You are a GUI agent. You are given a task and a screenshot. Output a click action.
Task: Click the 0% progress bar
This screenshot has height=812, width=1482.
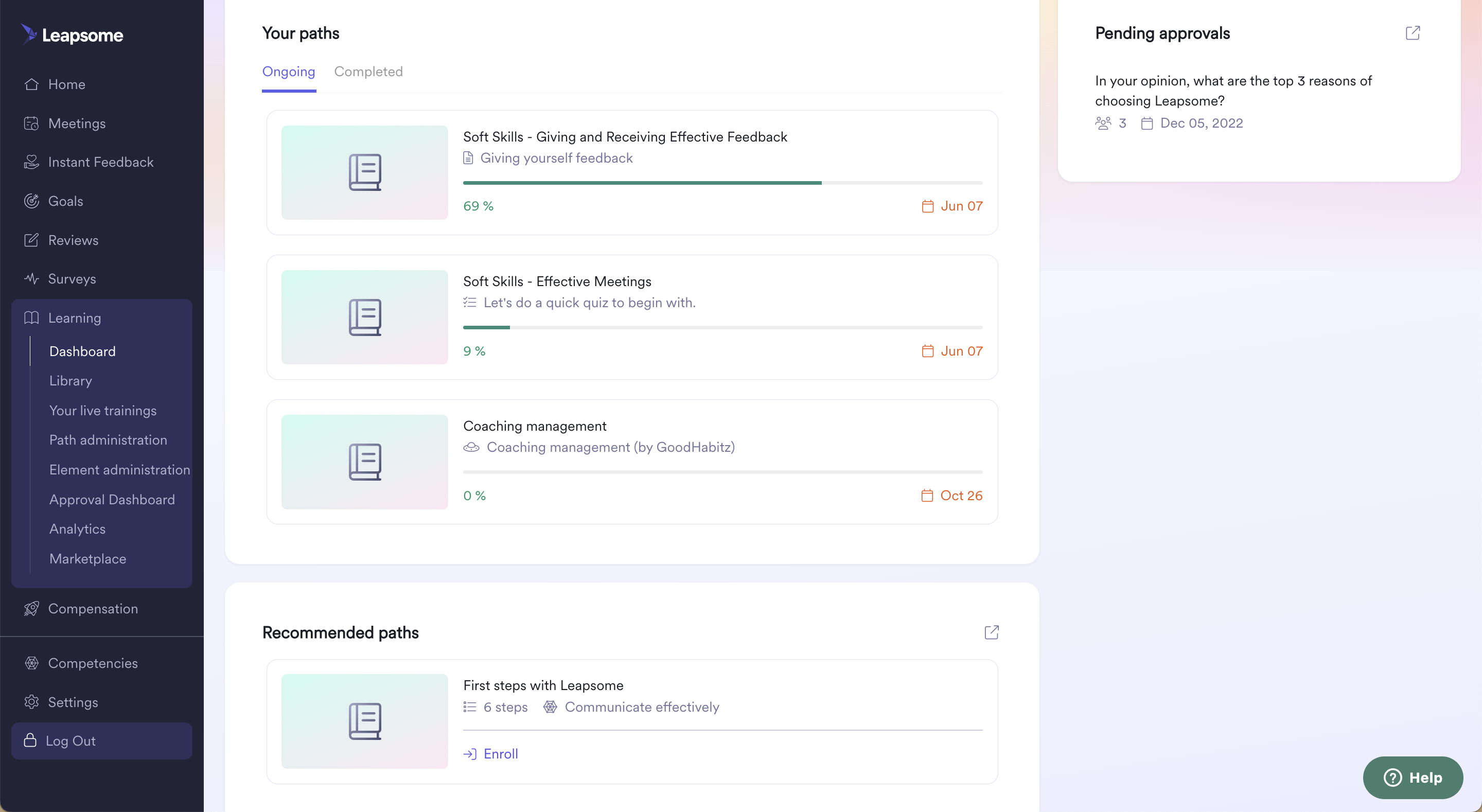[722, 472]
